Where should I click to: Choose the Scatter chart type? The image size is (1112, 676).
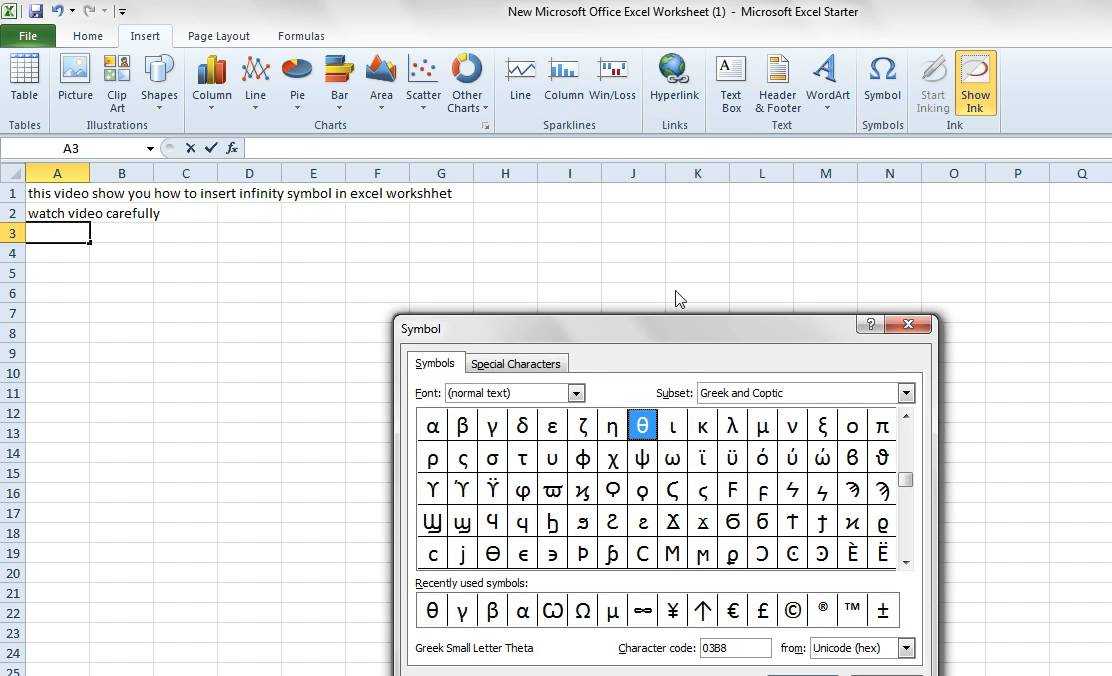[x=423, y=82]
